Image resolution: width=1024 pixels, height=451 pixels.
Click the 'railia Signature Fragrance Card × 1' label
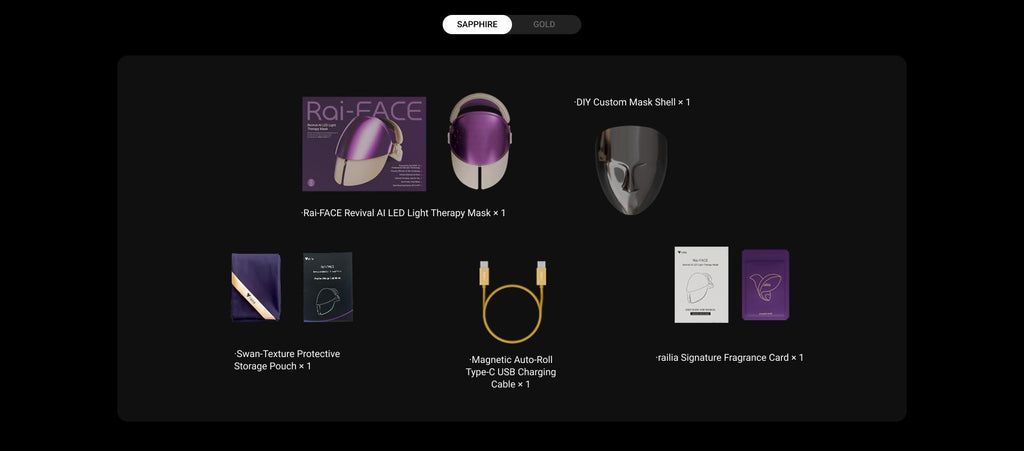(729, 358)
